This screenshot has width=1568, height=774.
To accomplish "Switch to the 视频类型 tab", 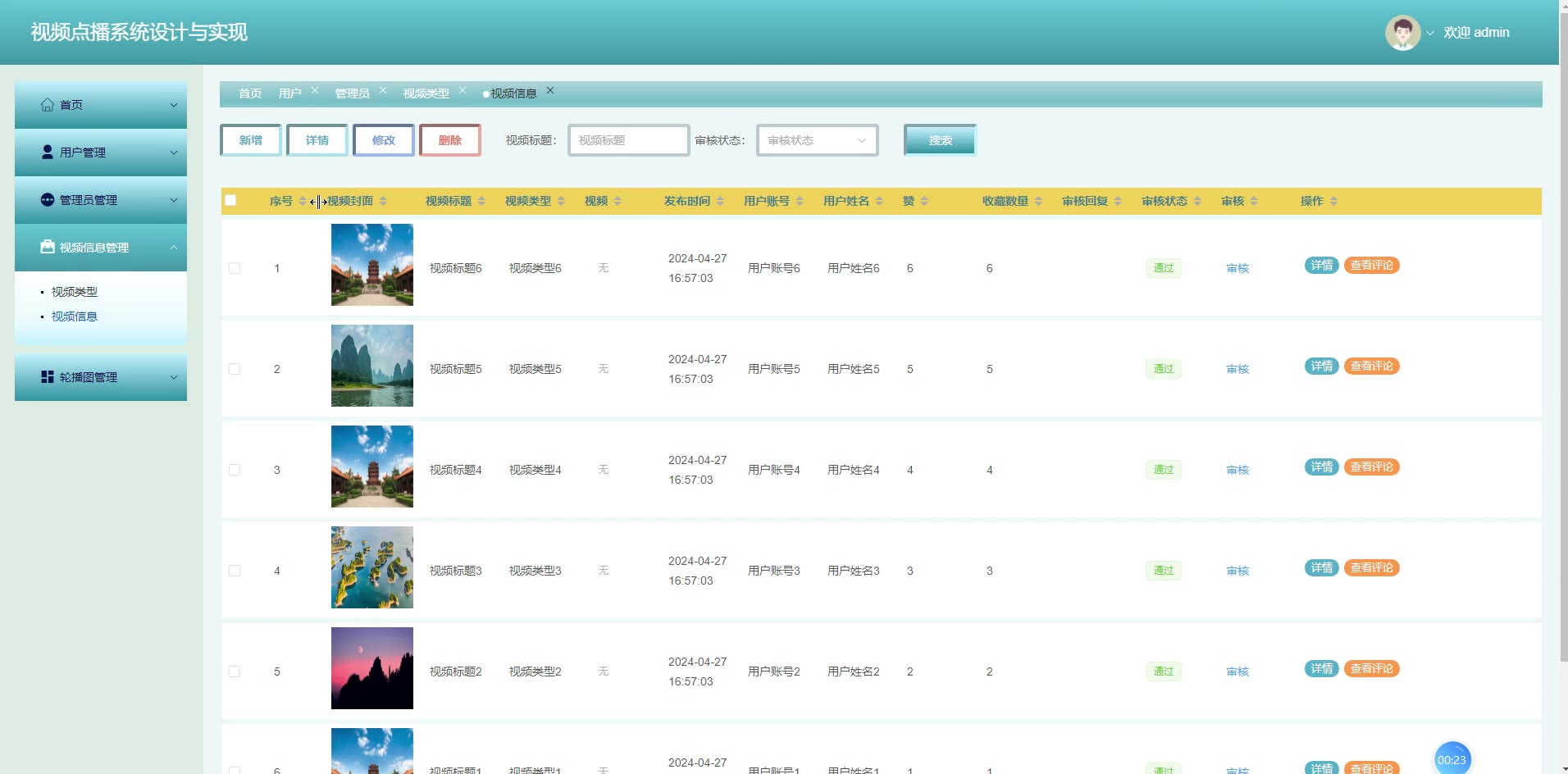I will (426, 93).
